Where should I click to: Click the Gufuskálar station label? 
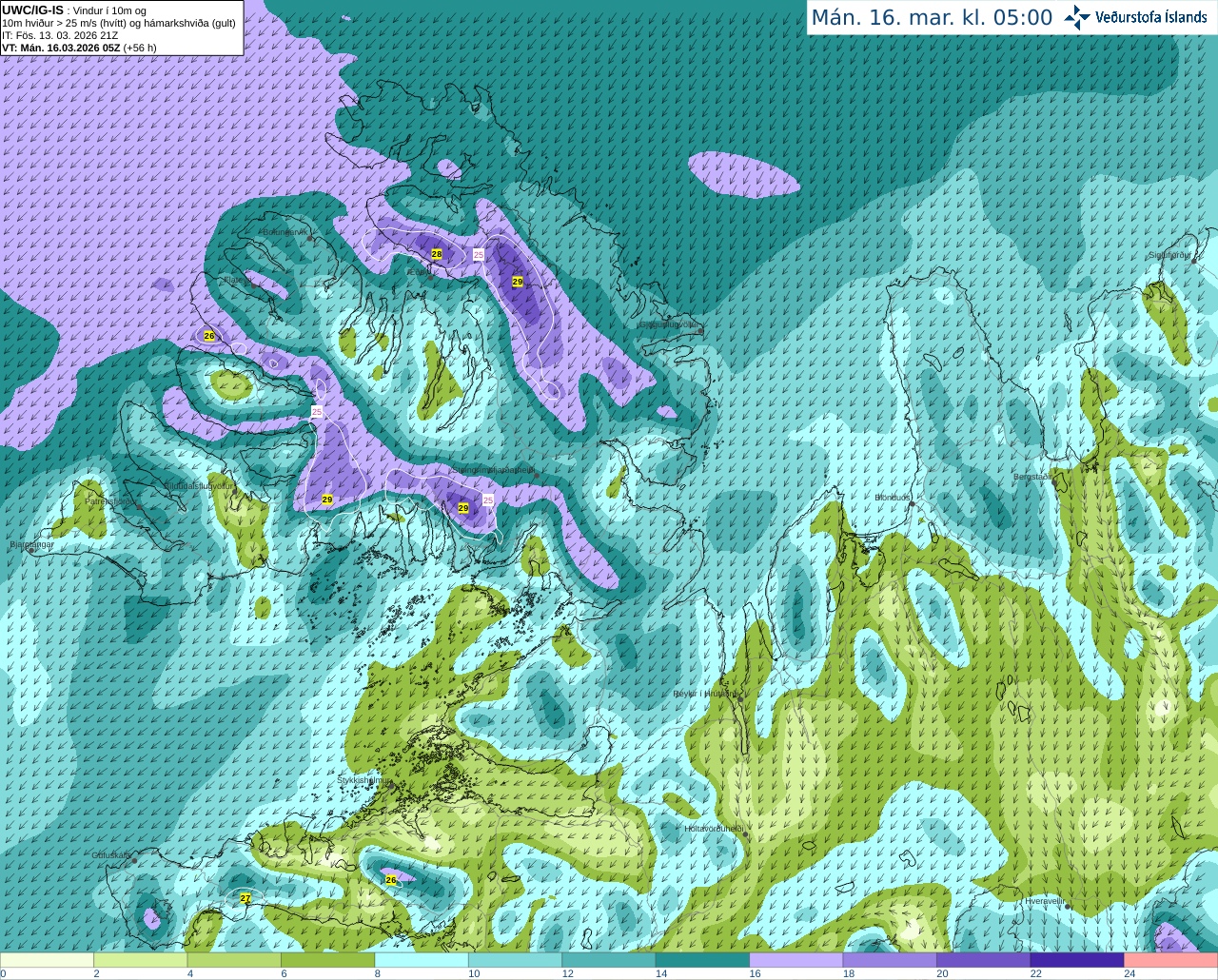[111, 855]
